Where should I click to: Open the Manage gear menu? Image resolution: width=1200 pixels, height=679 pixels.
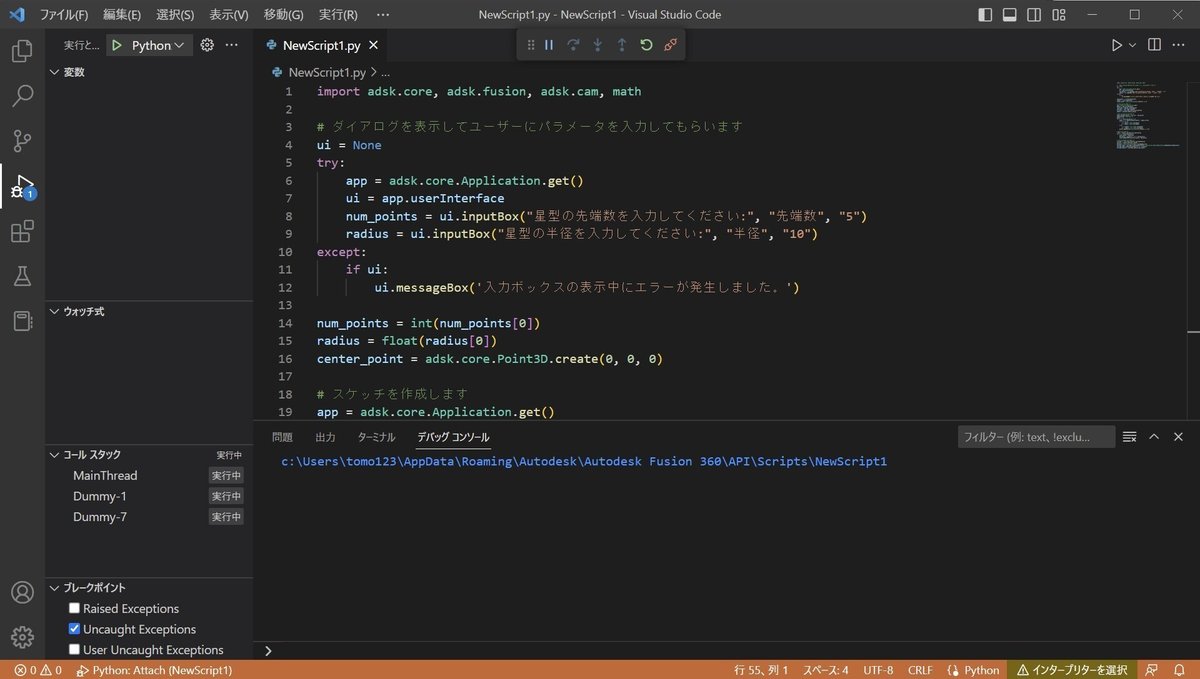[x=22, y=637]
